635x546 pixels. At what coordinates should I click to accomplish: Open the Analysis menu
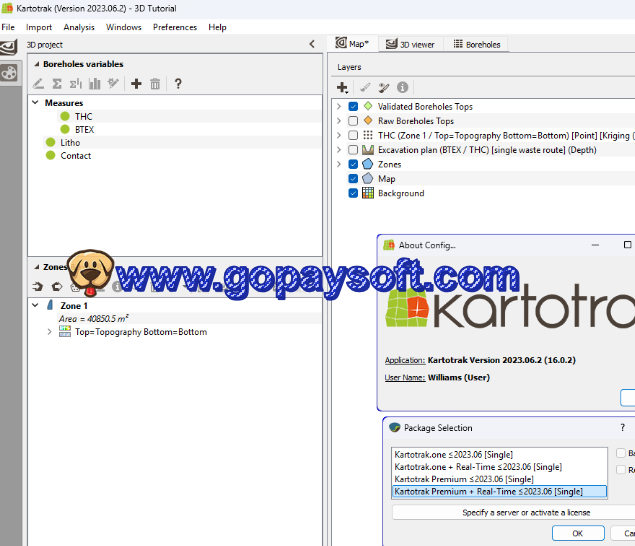tap(78, 27)
